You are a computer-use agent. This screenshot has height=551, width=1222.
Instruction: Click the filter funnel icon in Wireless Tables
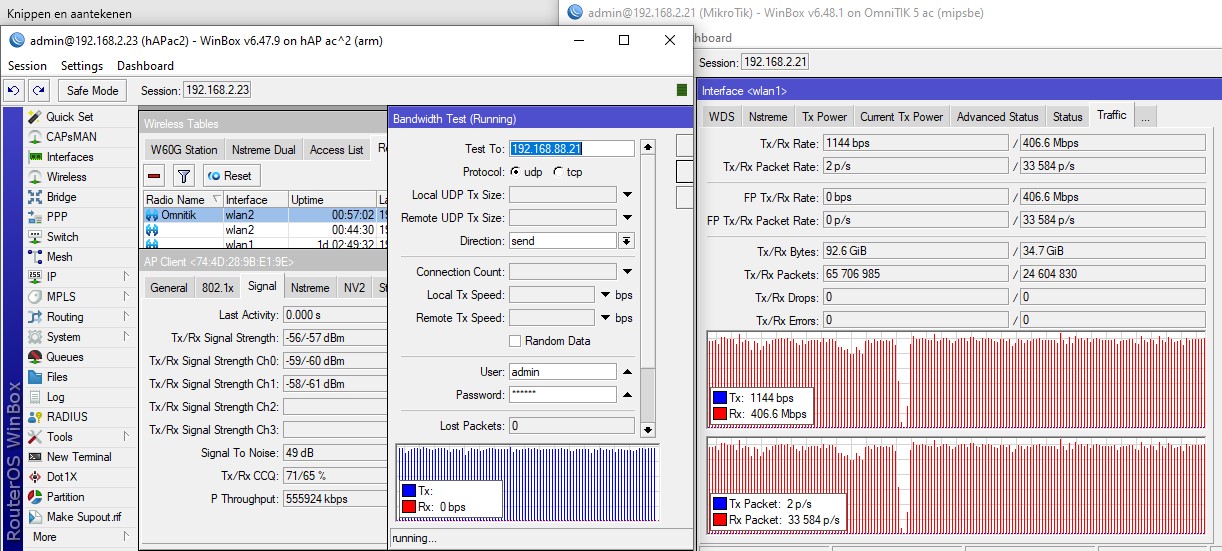tap(183, 176)
